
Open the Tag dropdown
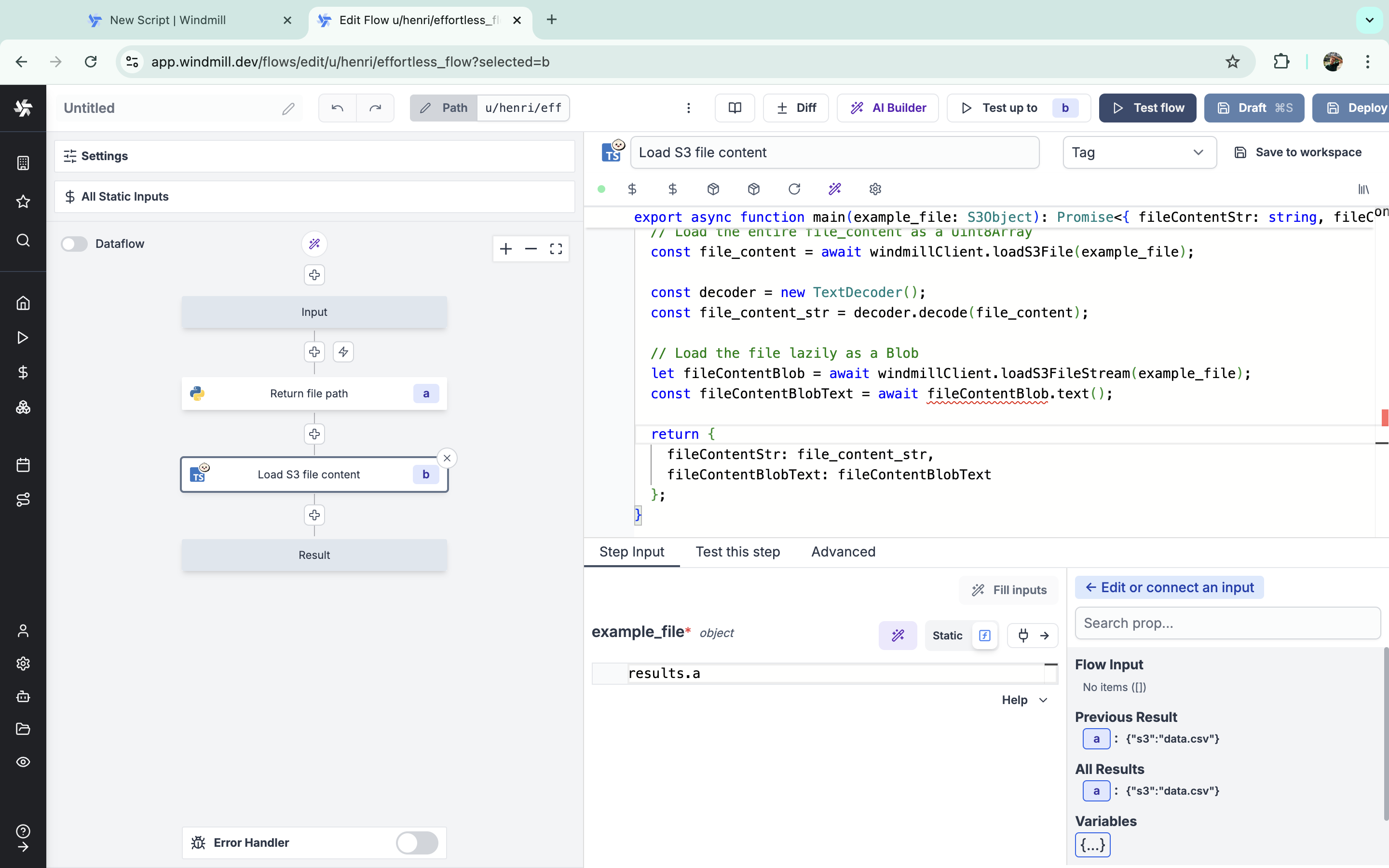pyautogui.click(x=1139, y=152)
